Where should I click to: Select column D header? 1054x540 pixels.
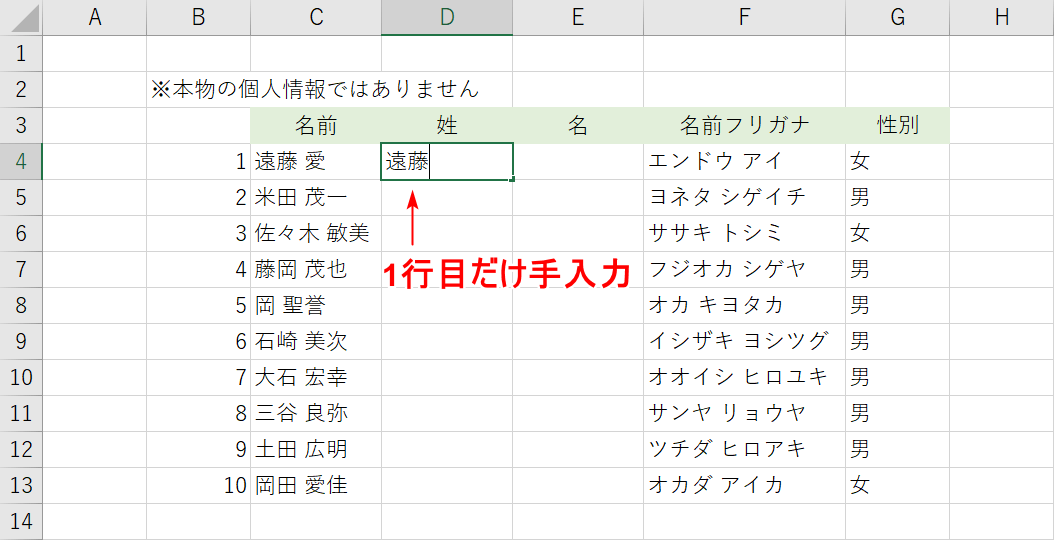[447, 17]
